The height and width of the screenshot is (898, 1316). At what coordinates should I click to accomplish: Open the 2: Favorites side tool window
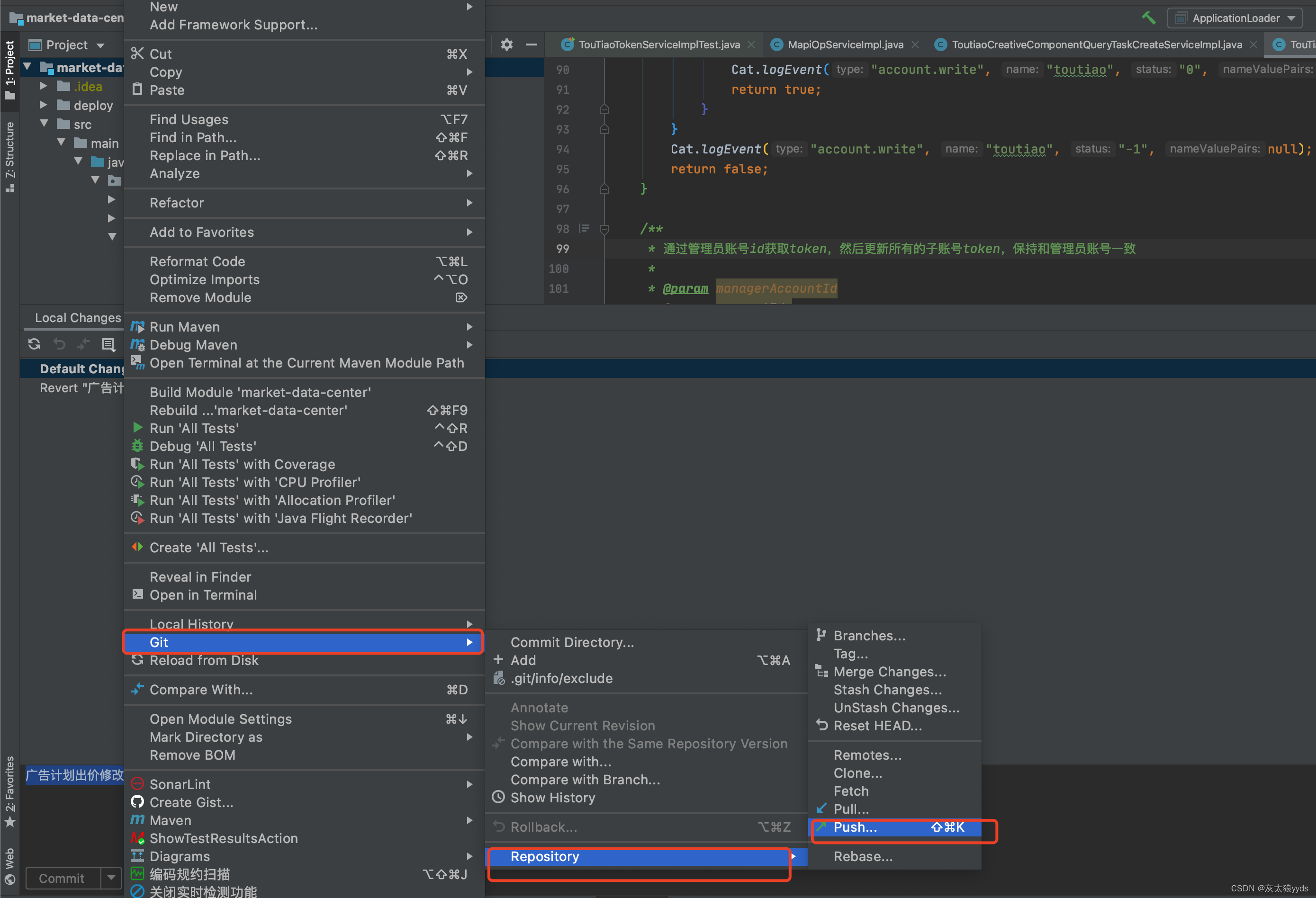[9, 790]
